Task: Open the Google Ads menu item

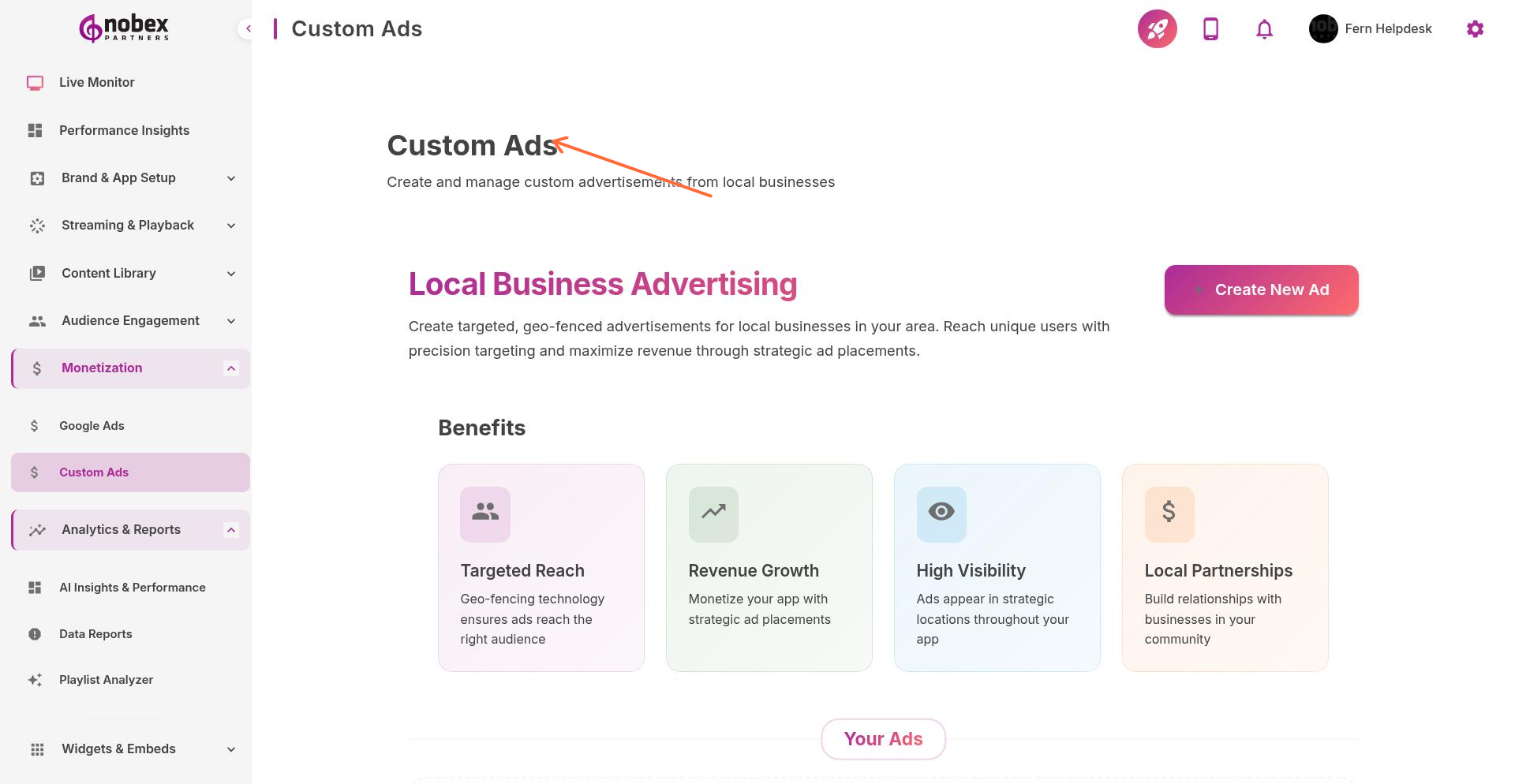Action: (91, 425)
